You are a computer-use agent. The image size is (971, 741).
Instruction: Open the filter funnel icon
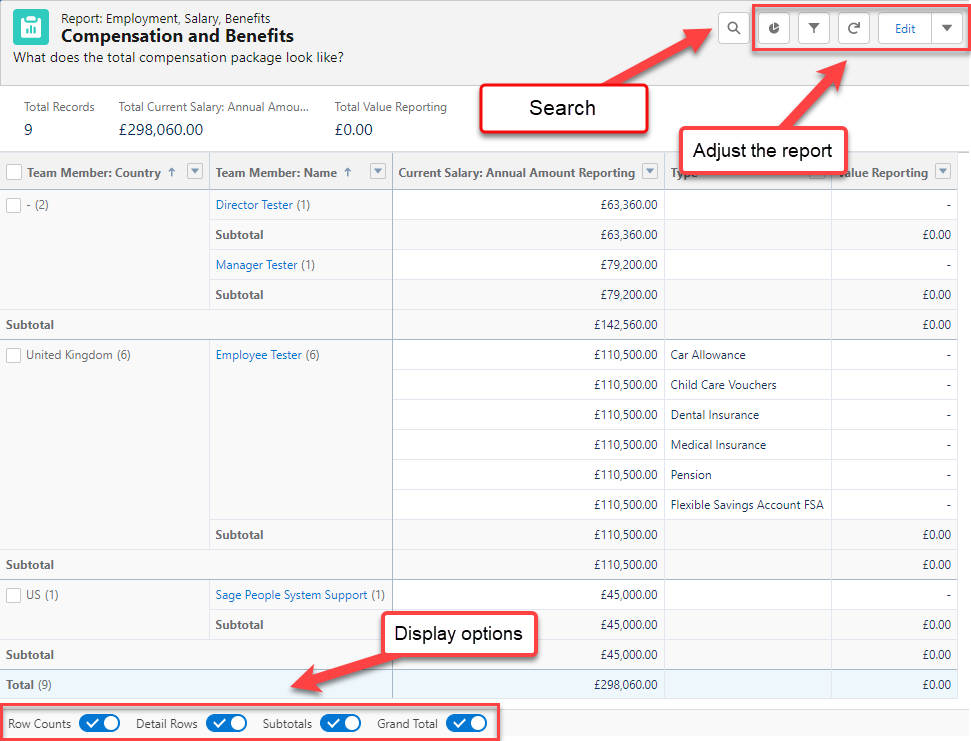pos(814,28)
